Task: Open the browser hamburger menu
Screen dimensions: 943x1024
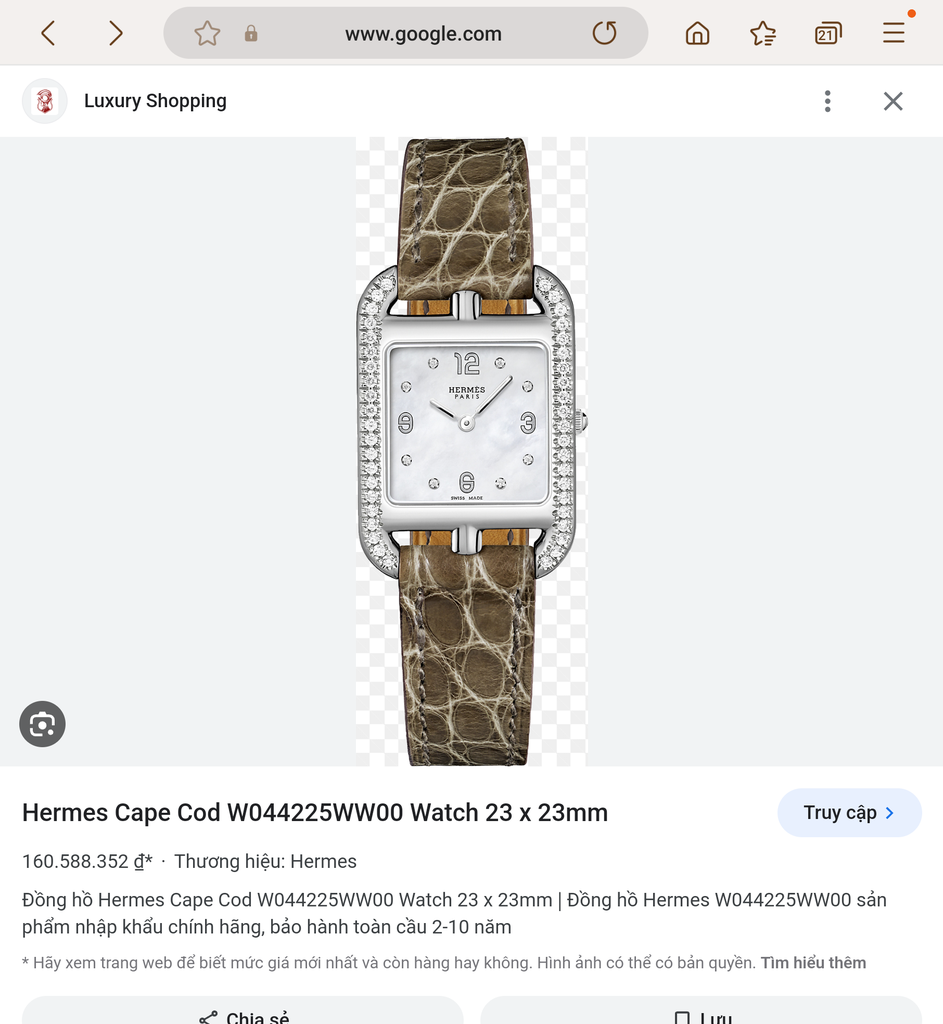Action: click(894, 33)
